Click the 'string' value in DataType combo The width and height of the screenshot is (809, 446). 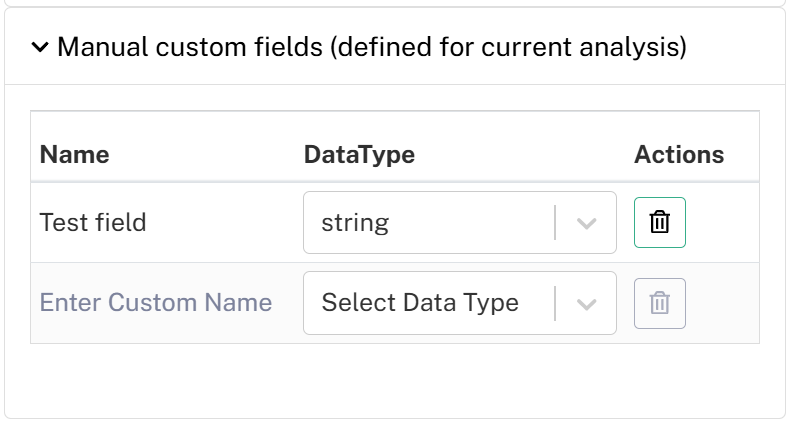pos(355,223)
